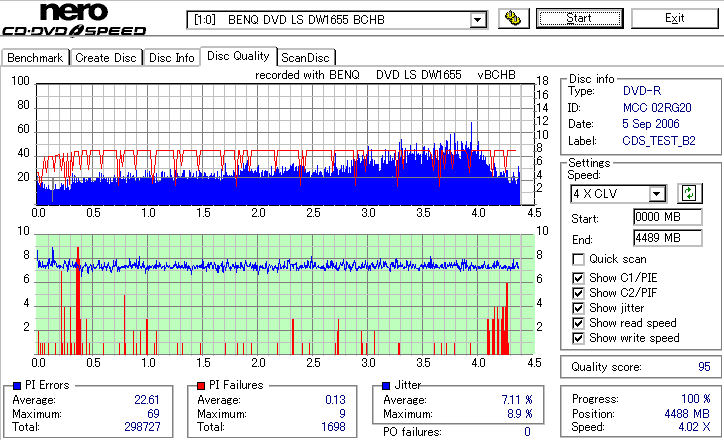Click the Nero CD-DVD Speed logo
Viewport: 724px width, 441px height.
click(x=74, y=19)
